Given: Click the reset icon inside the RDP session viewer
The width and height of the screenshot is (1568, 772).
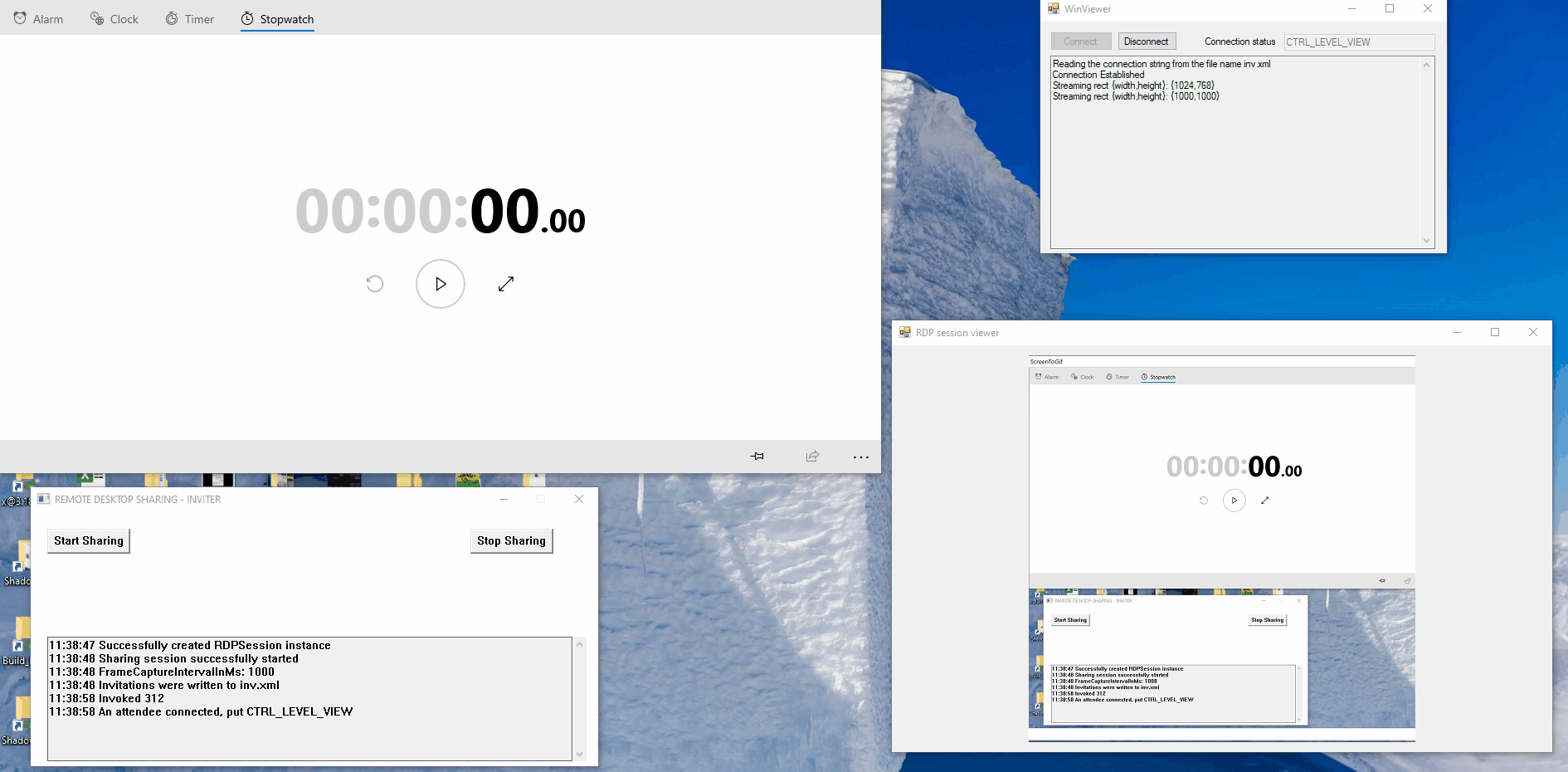Looking at the screenshot, I should 1203,501.
